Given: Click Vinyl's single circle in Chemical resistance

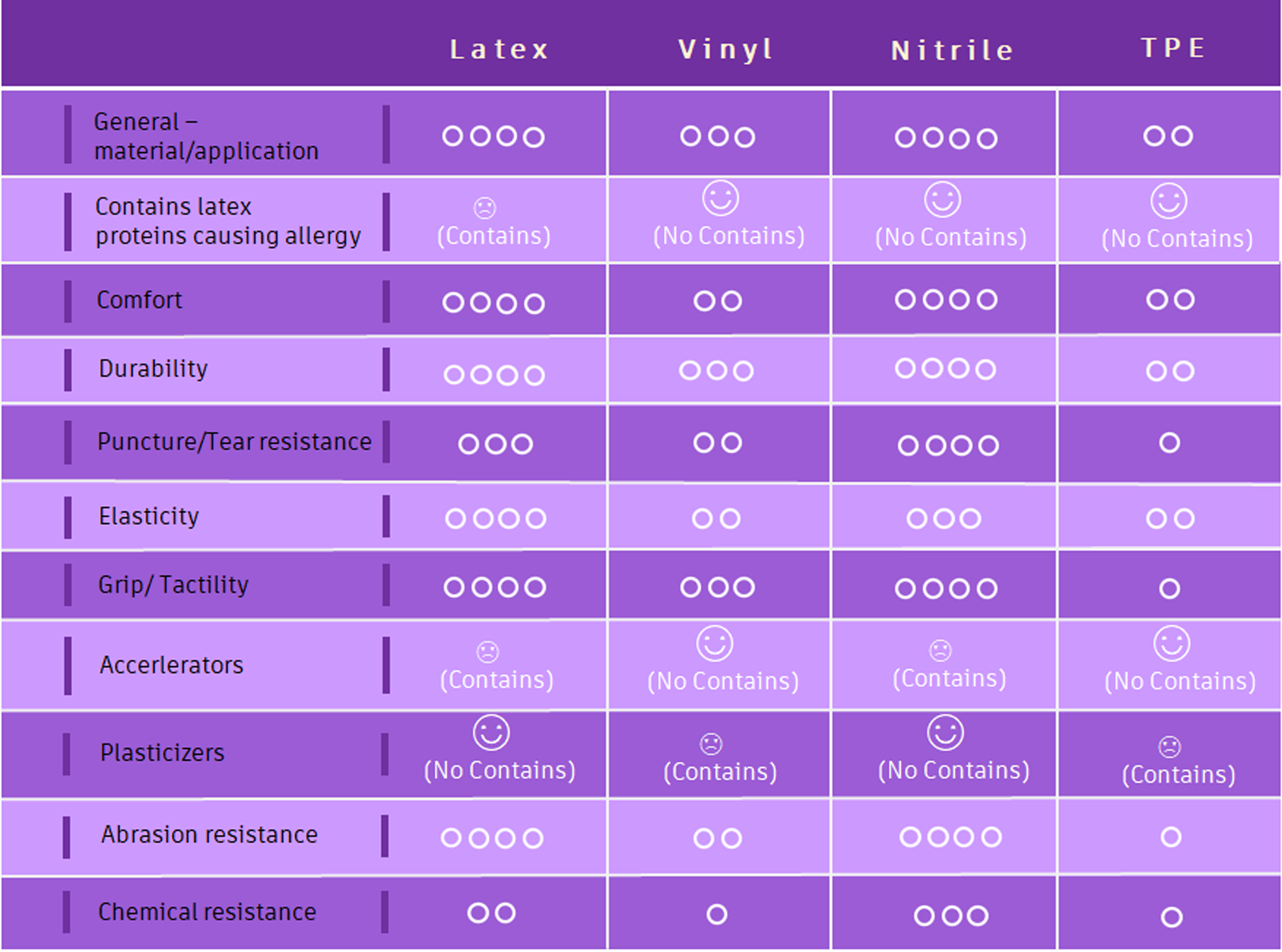Looking at the screenshot, I should click(717, 914).
